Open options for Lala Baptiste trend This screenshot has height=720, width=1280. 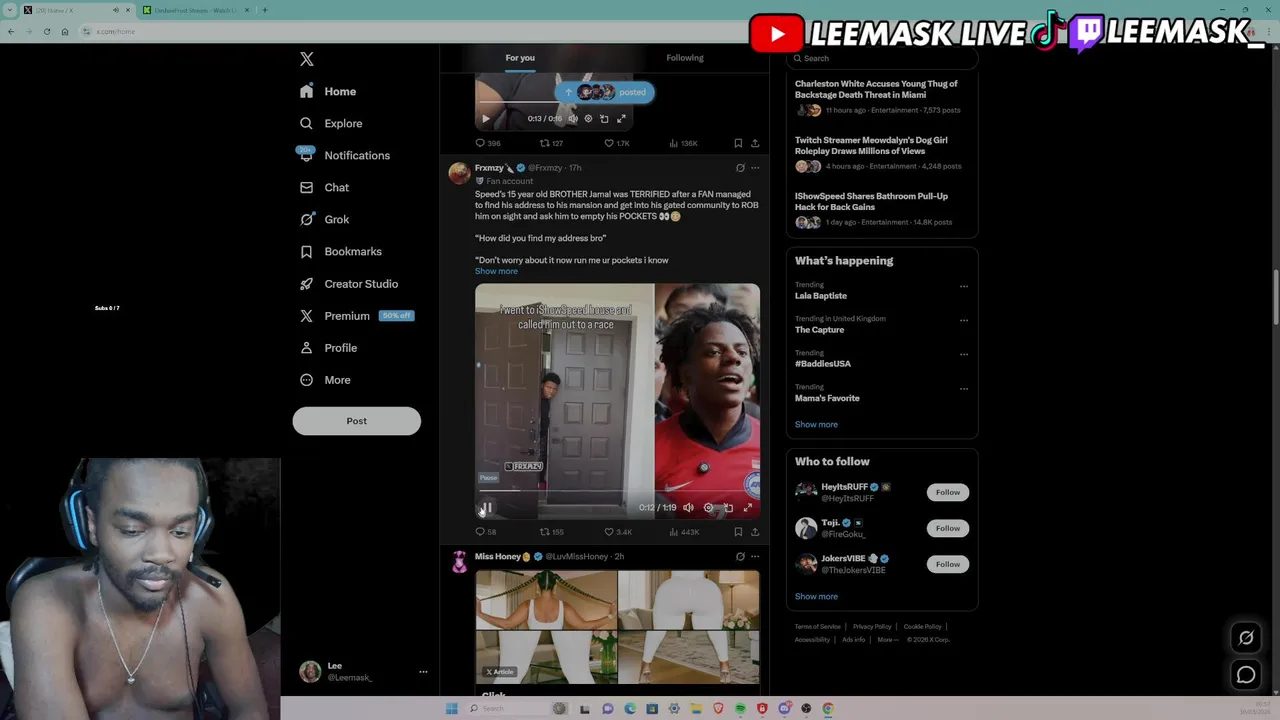coord(964,286)
